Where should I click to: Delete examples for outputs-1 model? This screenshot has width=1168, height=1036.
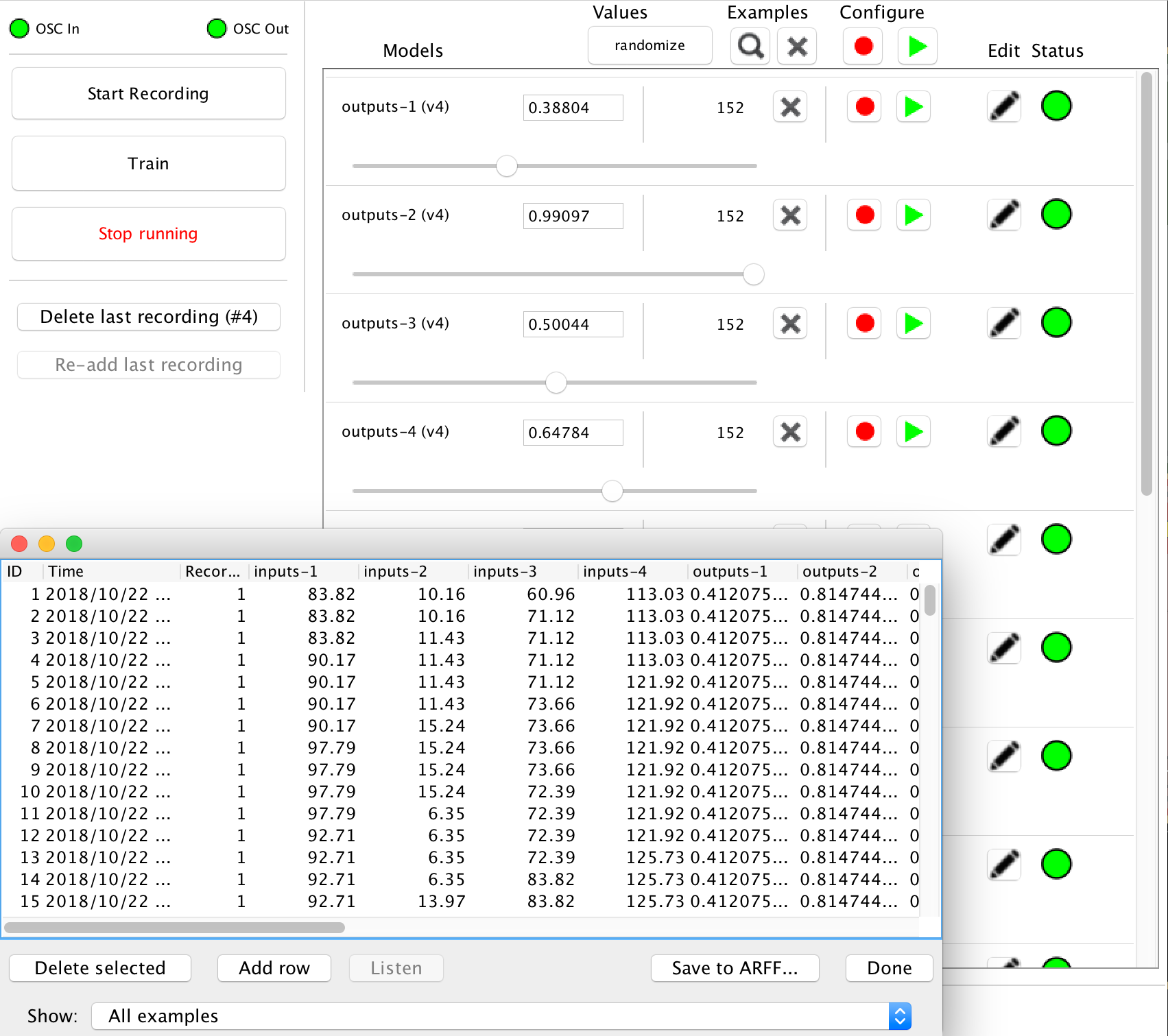[790, 107]
